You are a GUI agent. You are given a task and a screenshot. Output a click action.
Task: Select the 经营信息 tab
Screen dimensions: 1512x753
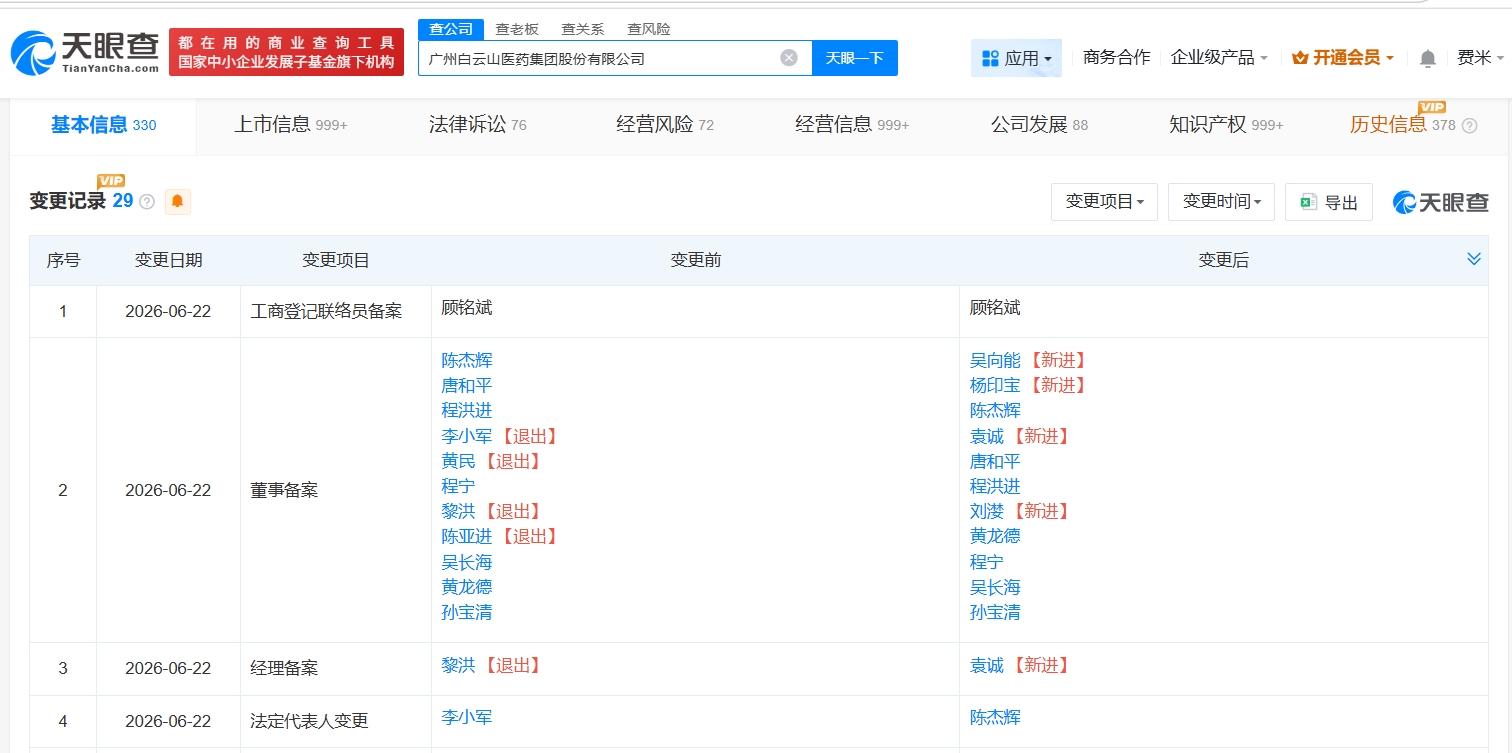tap(852, 125)
